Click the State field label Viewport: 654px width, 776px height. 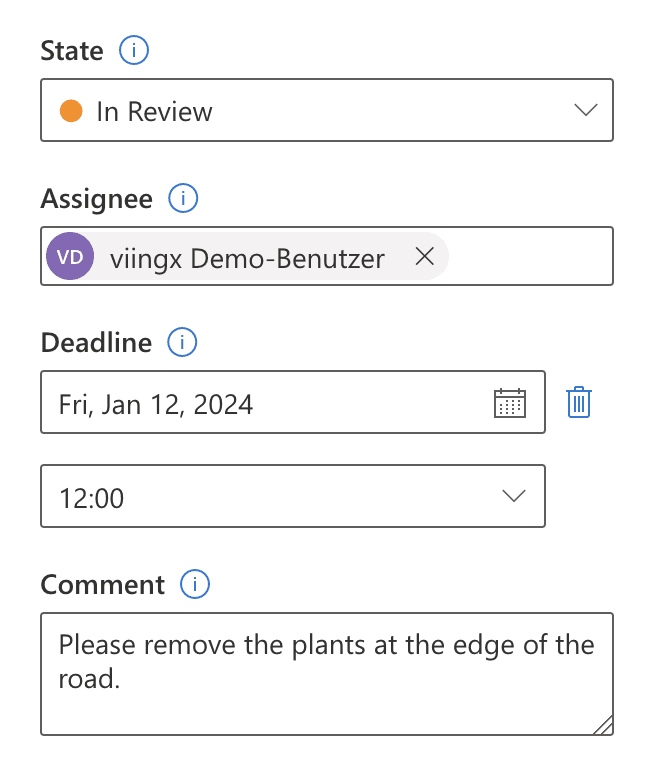point(72,51)
